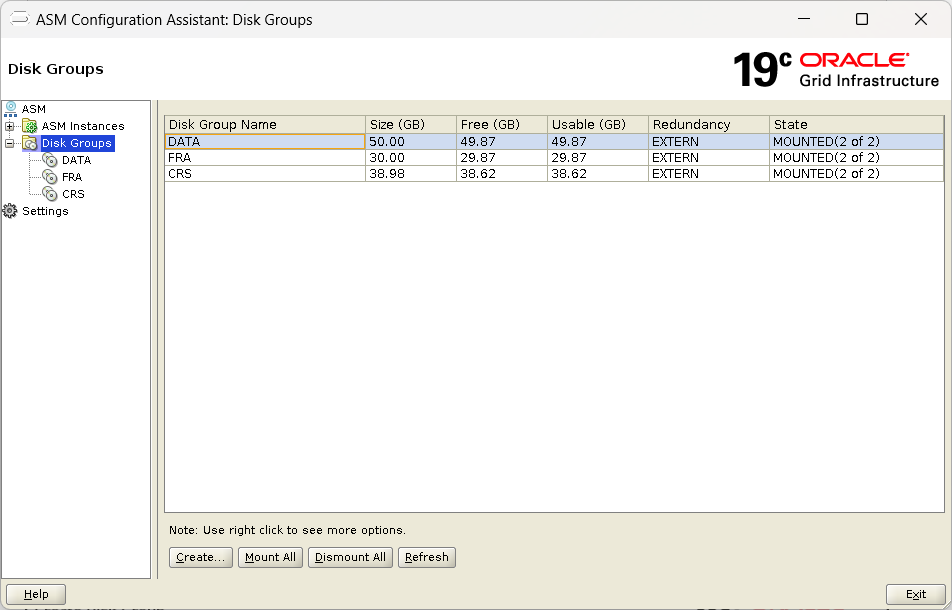This screenshot has height=610, width=952.
Task: Click size value 30.00
Action: 411,158
